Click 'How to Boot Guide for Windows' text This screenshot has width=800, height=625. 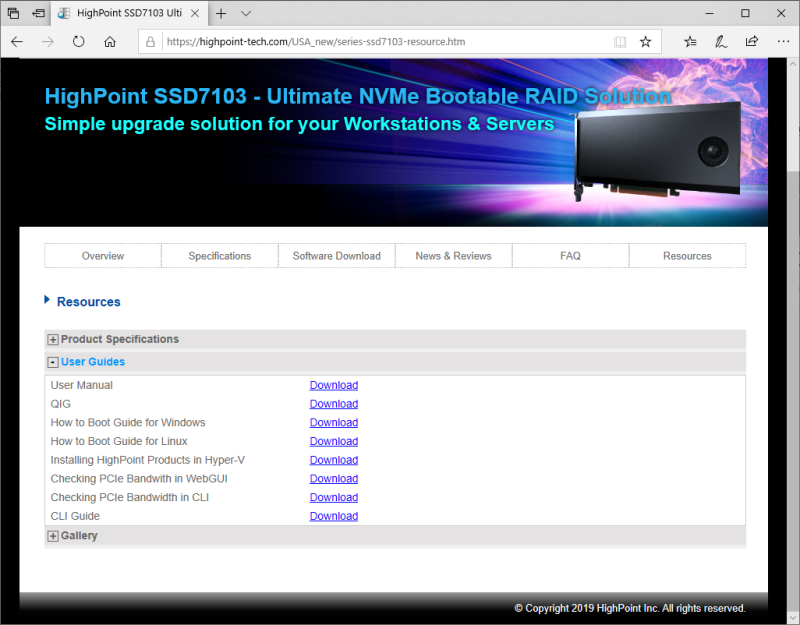pos(128,422)
